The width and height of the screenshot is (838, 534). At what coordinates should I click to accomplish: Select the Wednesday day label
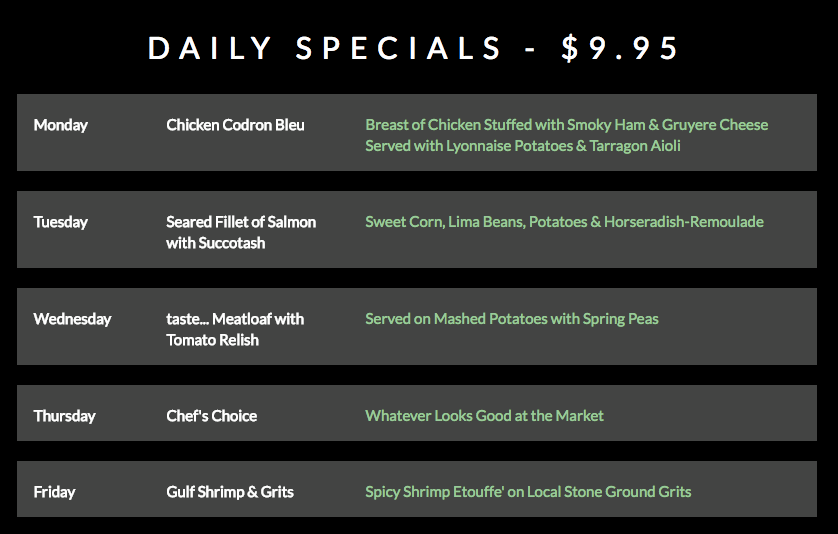(72, 319)
